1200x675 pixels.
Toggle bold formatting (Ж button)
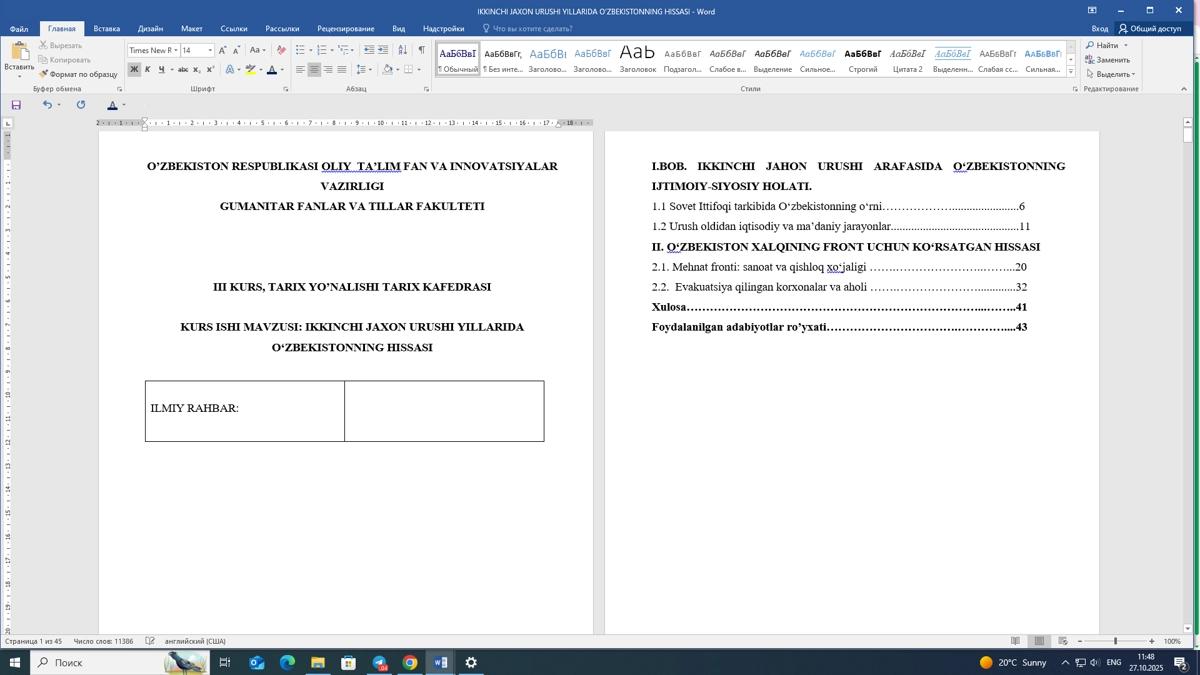tap(134, 70)
